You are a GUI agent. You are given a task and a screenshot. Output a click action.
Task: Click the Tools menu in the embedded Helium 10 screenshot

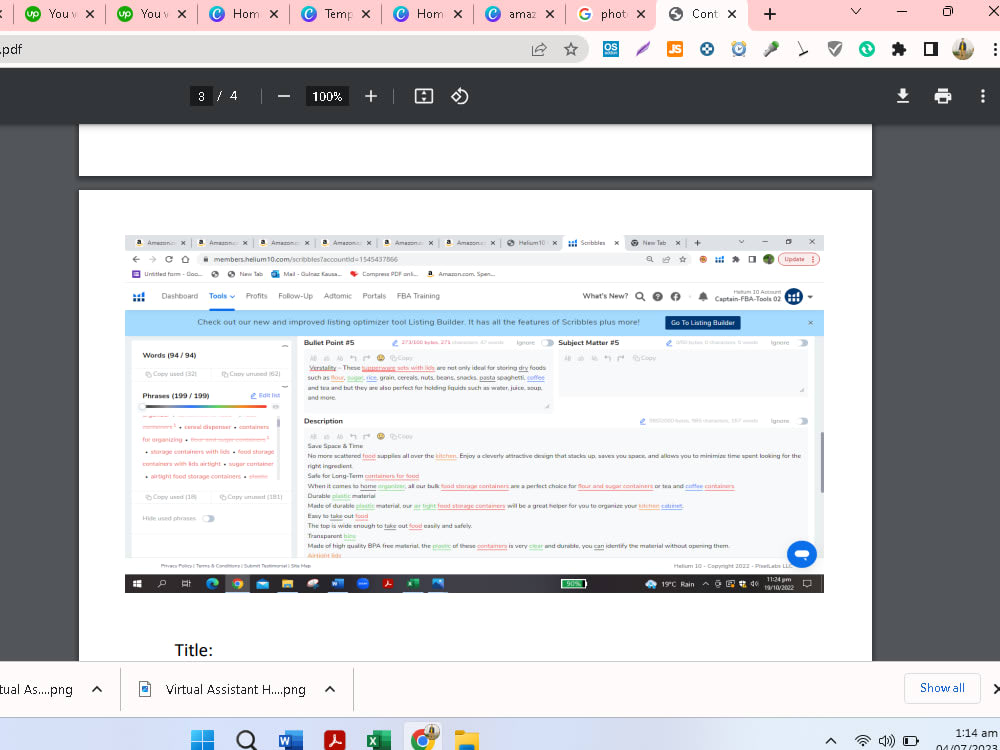tap(222, 296)
